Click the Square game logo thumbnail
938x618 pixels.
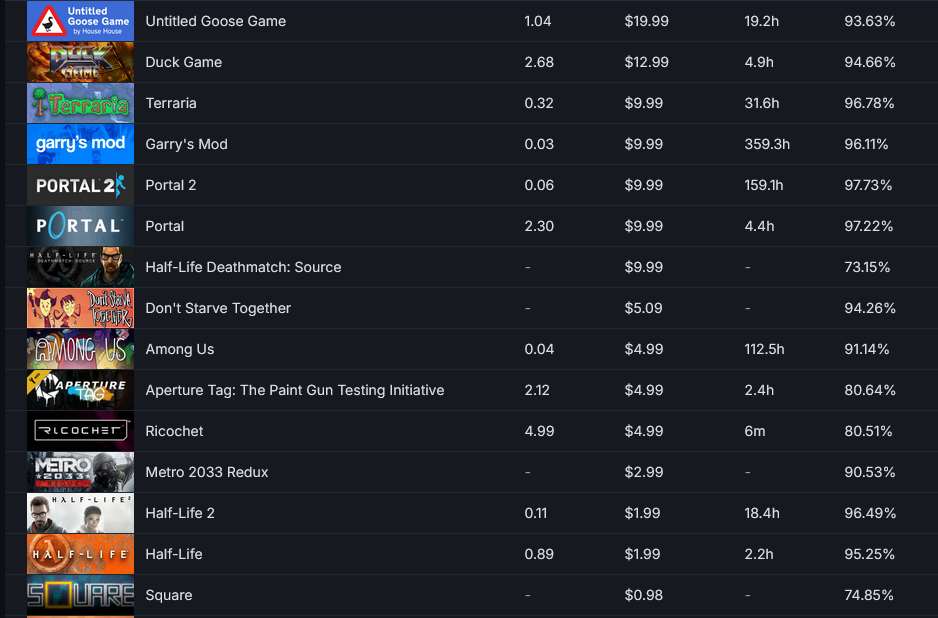pos(80,595)
